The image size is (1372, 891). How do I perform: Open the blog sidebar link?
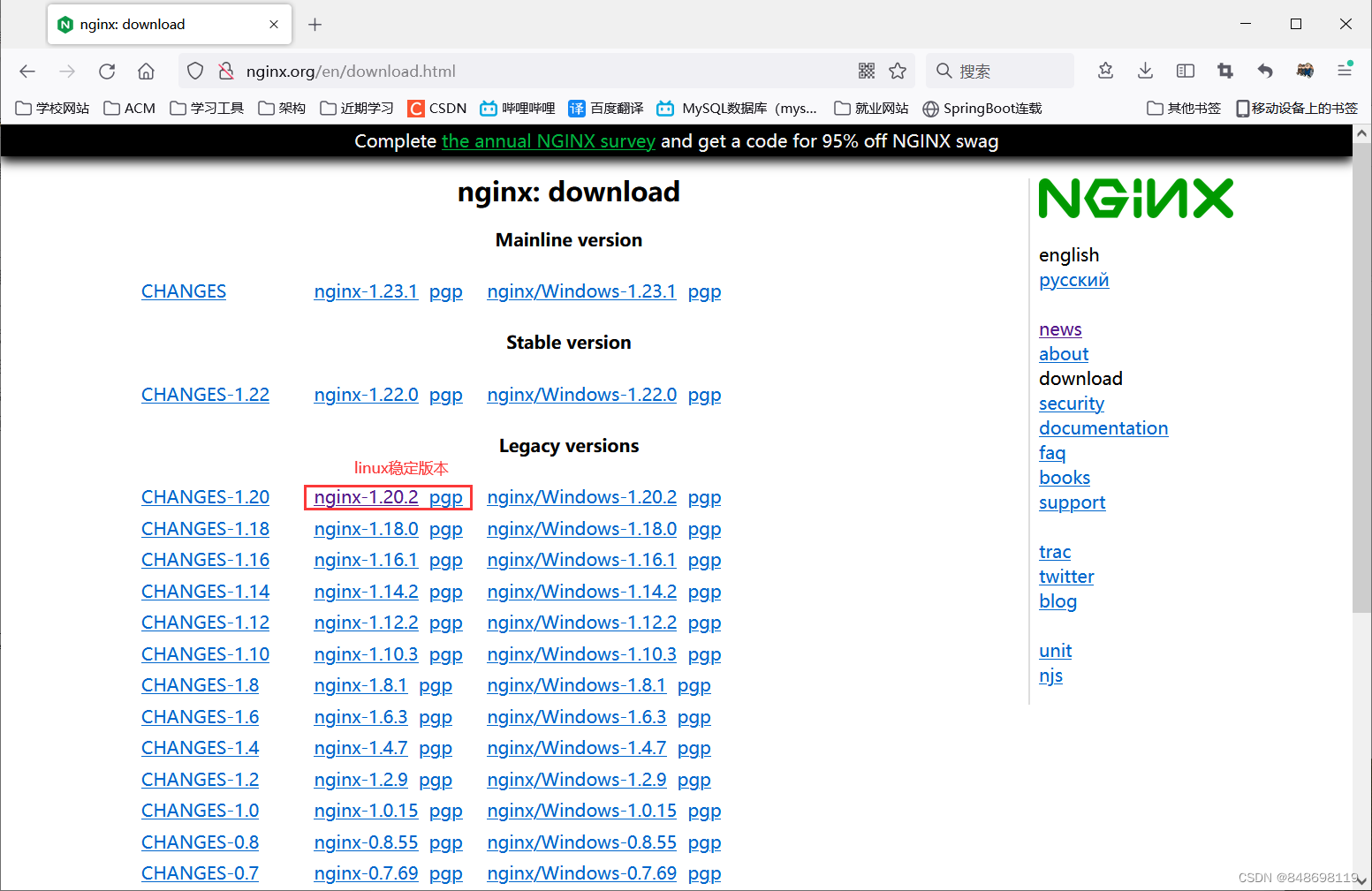pos(1057,601)
